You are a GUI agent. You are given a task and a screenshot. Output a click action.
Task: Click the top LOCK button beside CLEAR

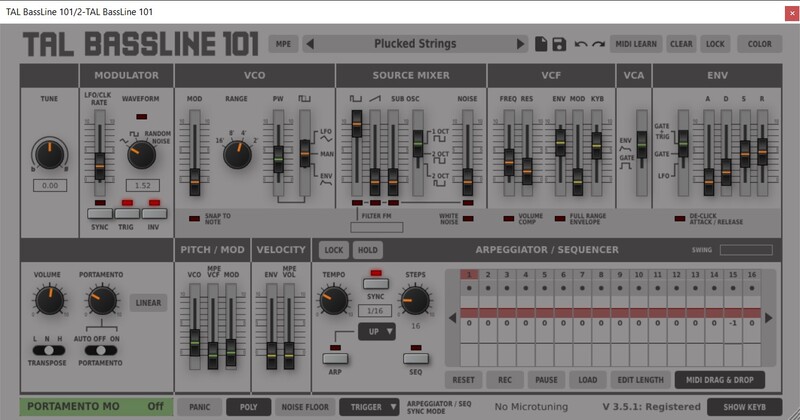click(715, 44)
